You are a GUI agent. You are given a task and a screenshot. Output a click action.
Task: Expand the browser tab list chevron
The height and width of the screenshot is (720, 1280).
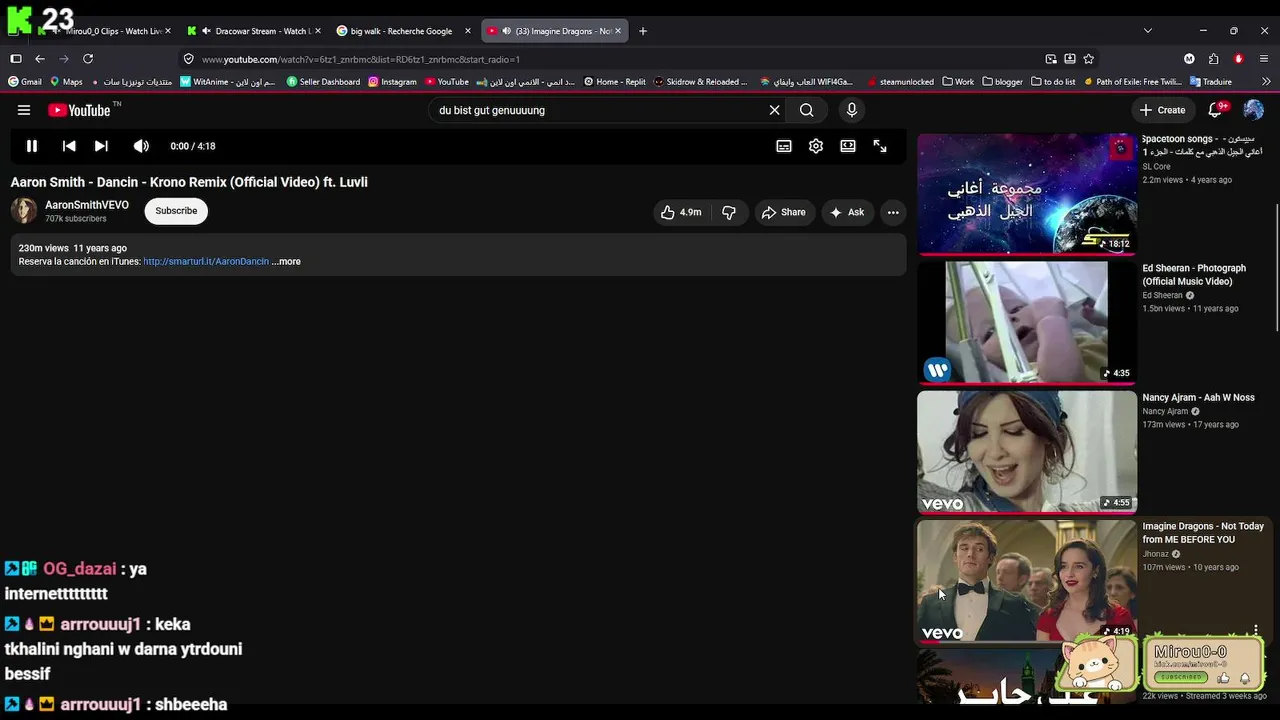[1147, 31]
